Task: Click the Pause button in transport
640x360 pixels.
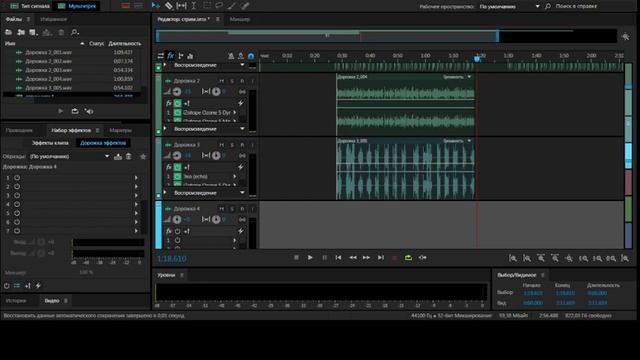Action: click(x=324, y=258)
